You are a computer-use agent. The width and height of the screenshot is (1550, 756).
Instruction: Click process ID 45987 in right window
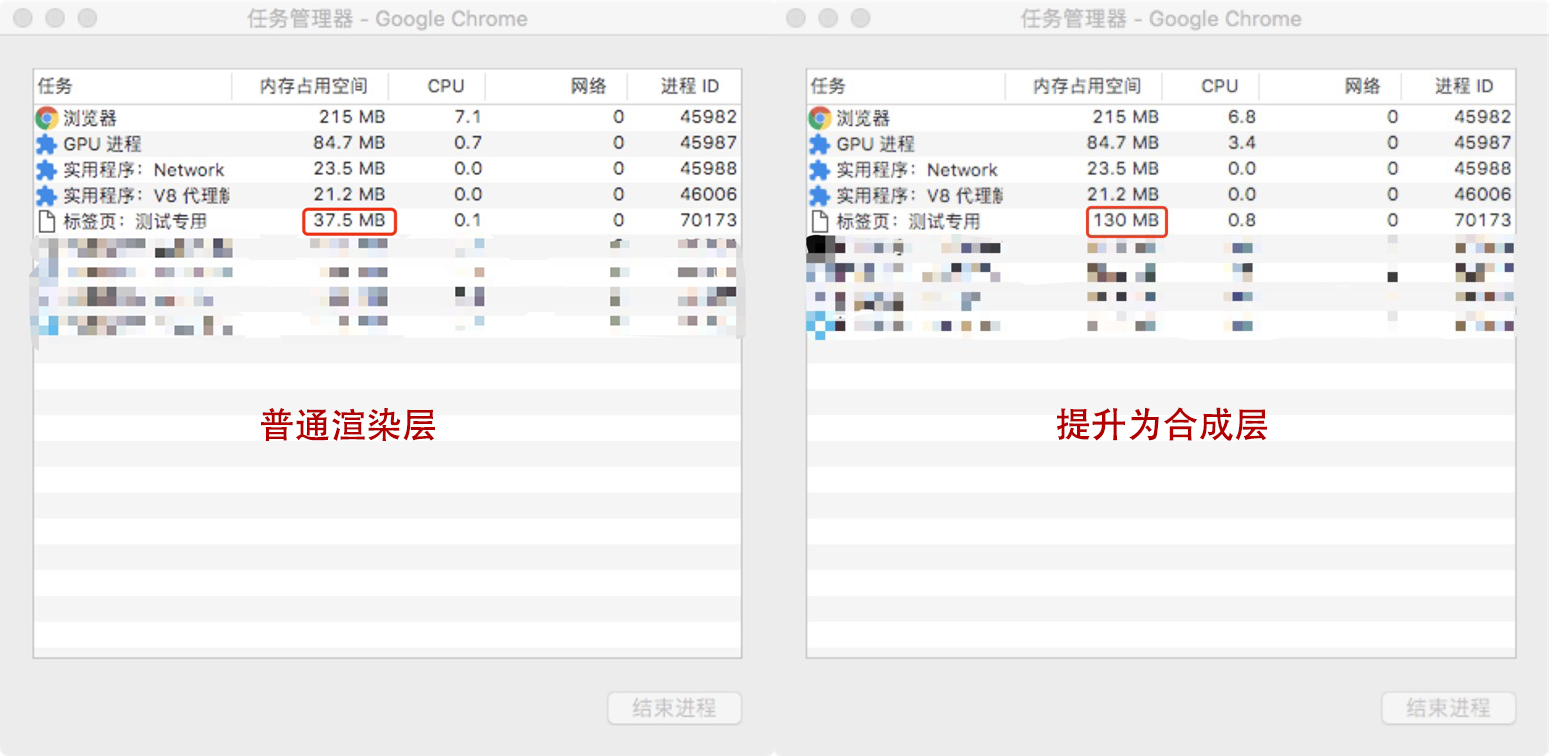tap(1482, 143)
